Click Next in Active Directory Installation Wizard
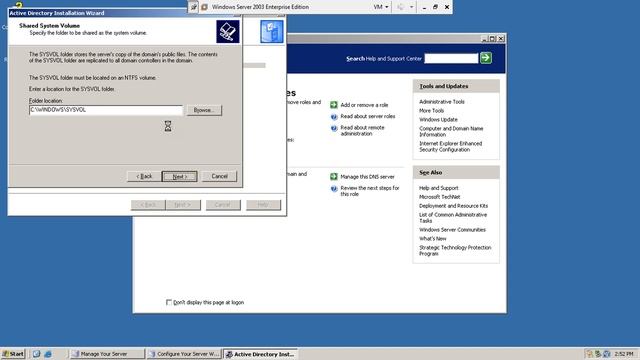 pyautogui.click(x=180, y=176)
